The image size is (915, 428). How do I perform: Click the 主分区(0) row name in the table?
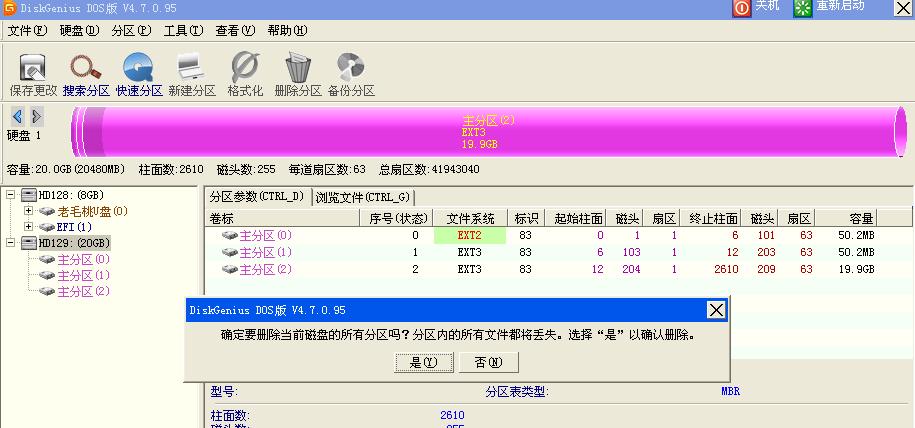pos(266,235)
